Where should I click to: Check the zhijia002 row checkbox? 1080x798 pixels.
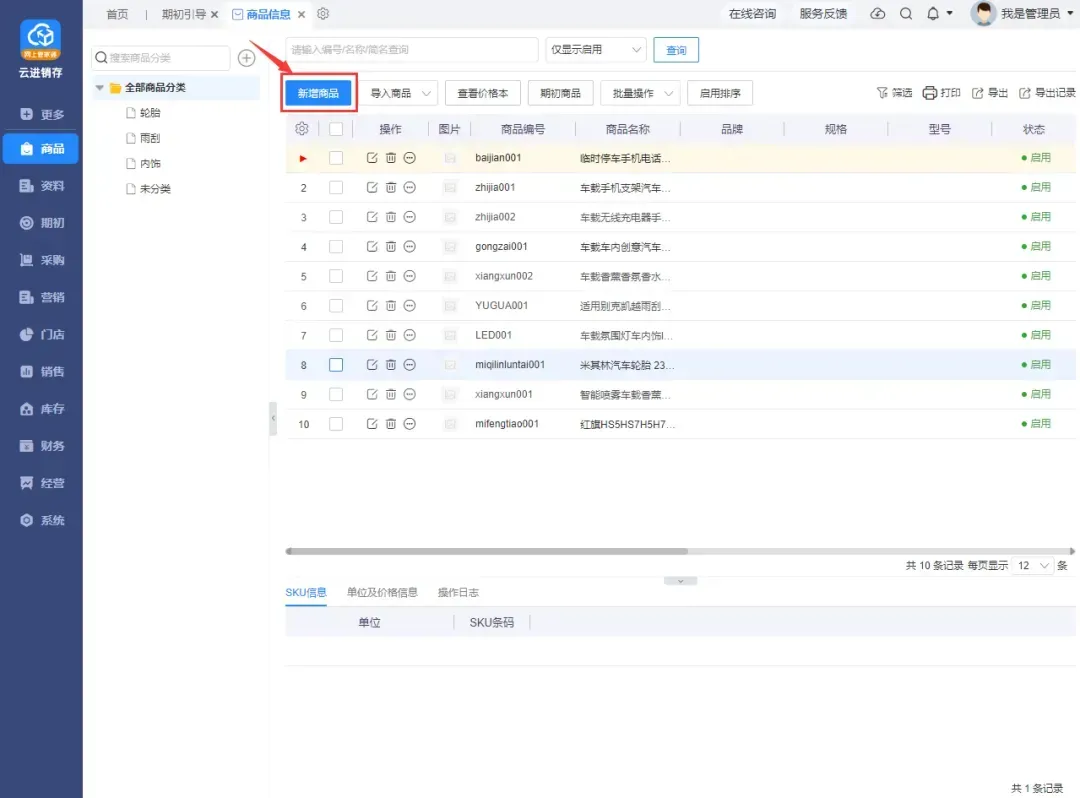coord(336,217)
